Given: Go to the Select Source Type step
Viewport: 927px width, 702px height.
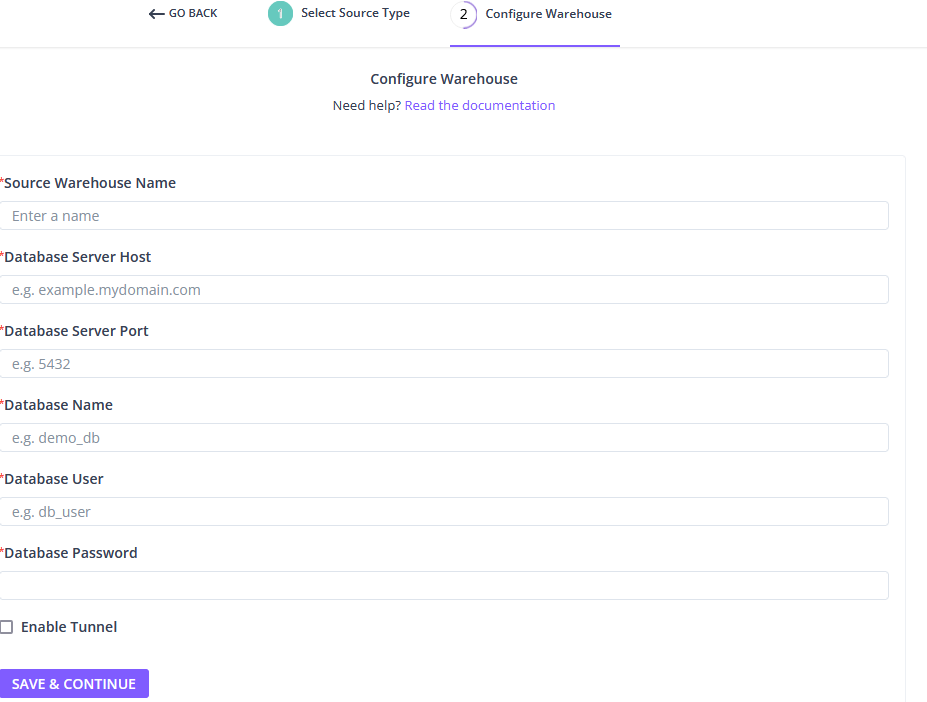Looking at the screenshot, I should click(355, 14).
